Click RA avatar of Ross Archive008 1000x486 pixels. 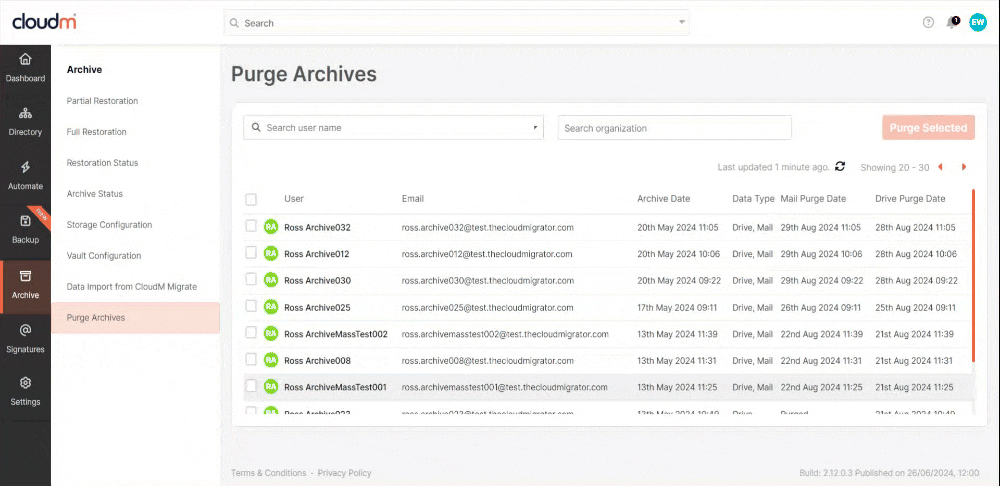point(271,360)
